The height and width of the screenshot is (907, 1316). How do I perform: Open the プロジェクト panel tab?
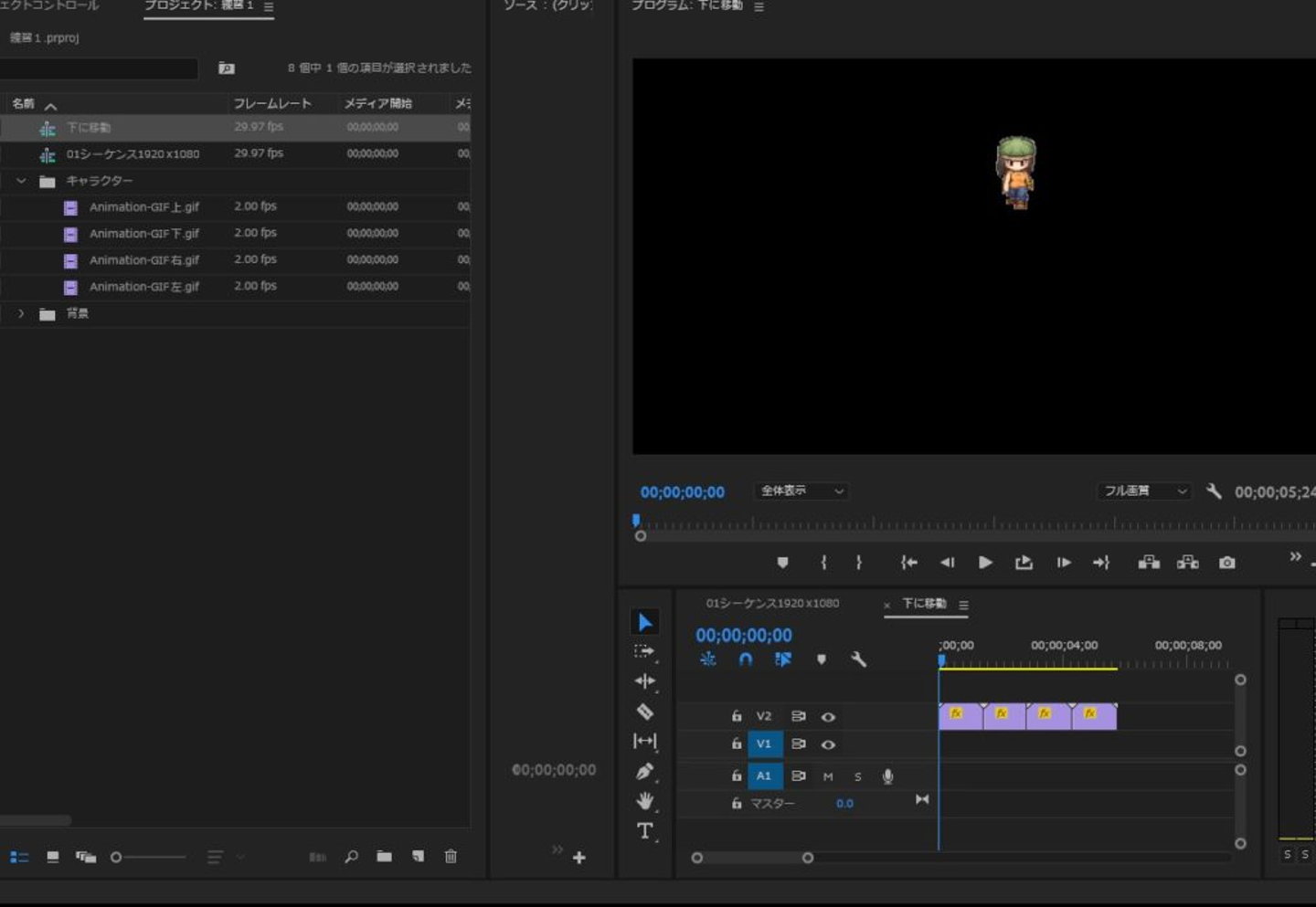click(198, 6)
